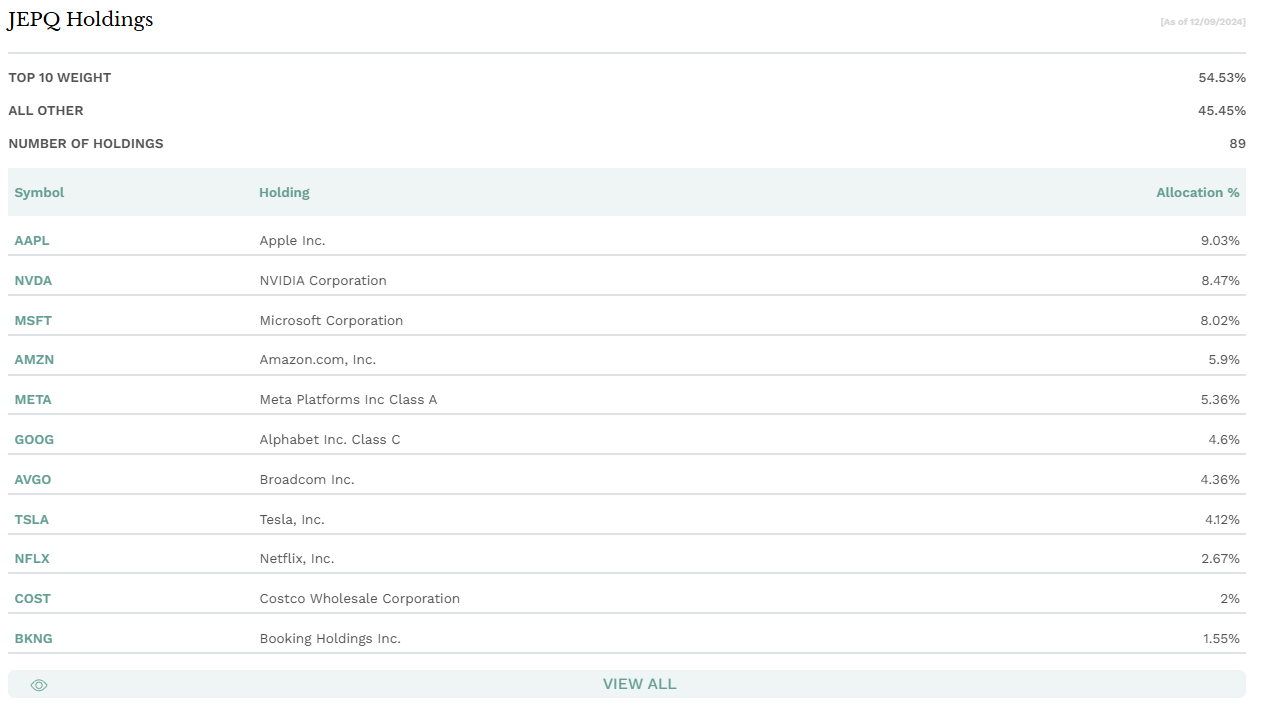This screenshot has width=1264, height=705.
Task: Open the MSFT symbol link
Action: click(33, 321)
